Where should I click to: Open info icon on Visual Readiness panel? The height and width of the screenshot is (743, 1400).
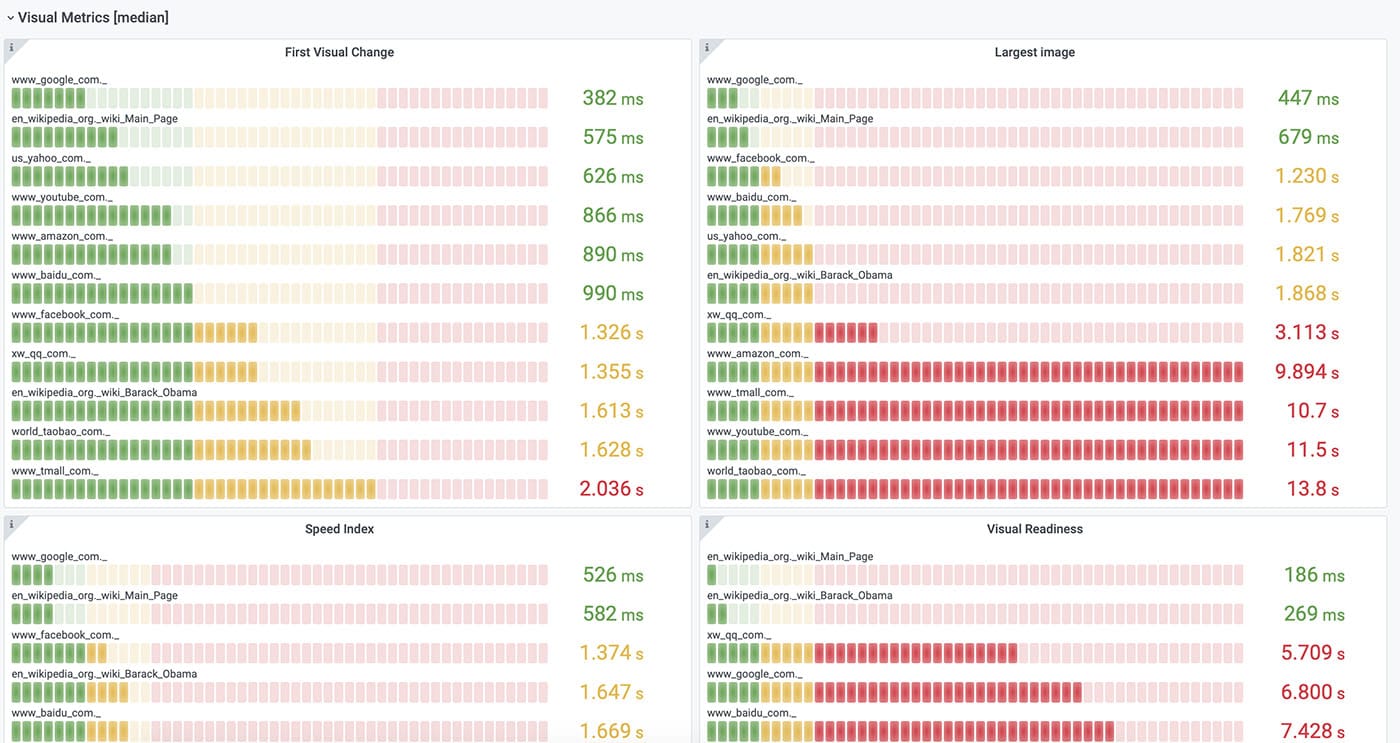point(706,524)
